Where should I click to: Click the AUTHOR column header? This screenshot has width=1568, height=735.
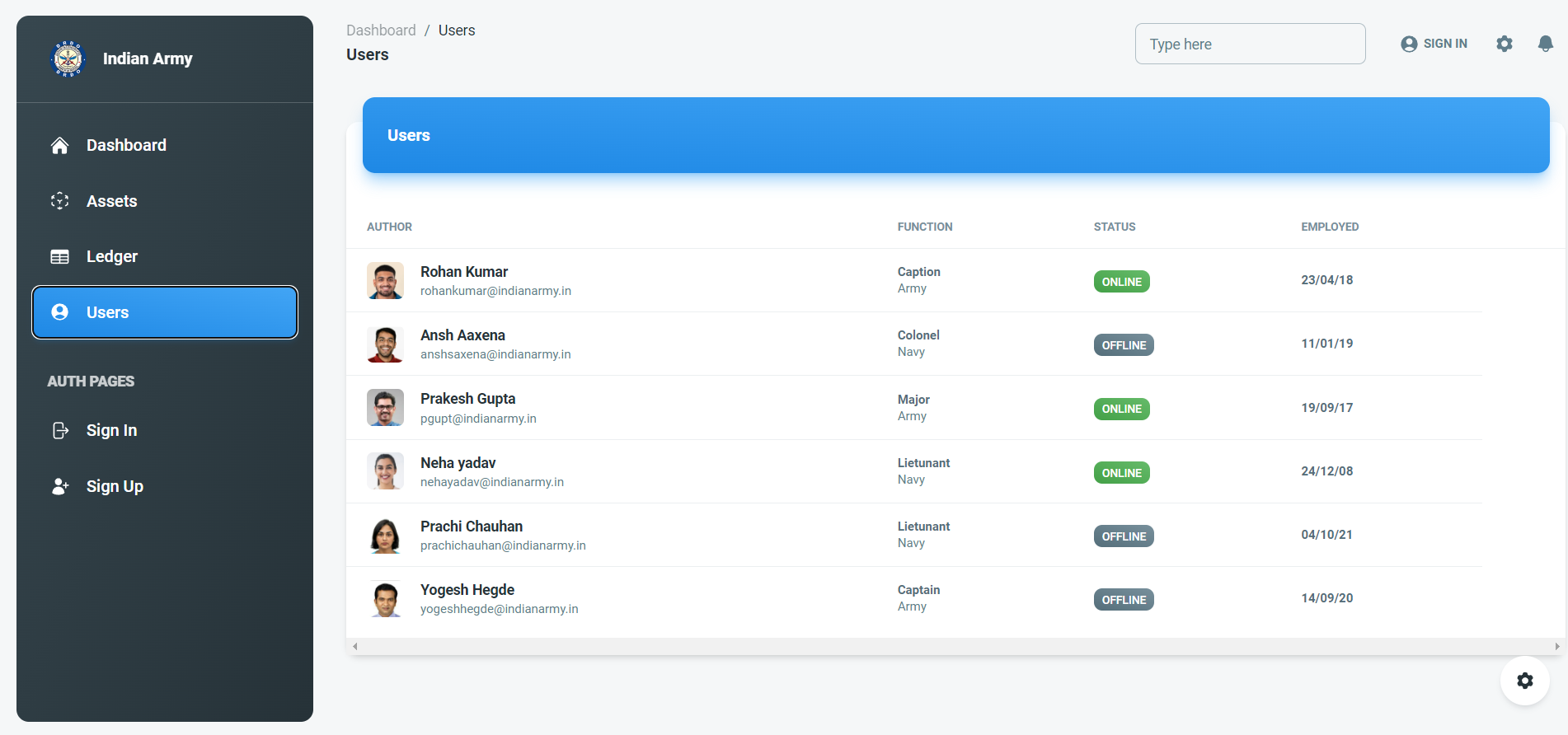coord(389,227)
